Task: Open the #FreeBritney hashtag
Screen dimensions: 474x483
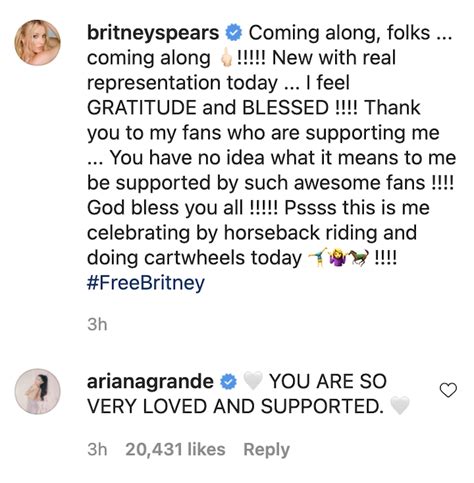Action: 146,283
